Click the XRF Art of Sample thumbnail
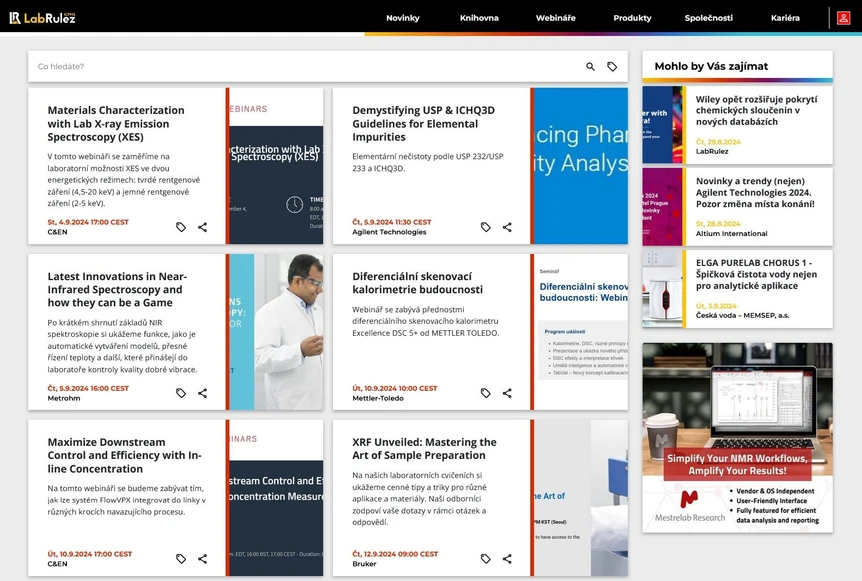The height and width of the screenshot is (581, 862). pos(581,498)
